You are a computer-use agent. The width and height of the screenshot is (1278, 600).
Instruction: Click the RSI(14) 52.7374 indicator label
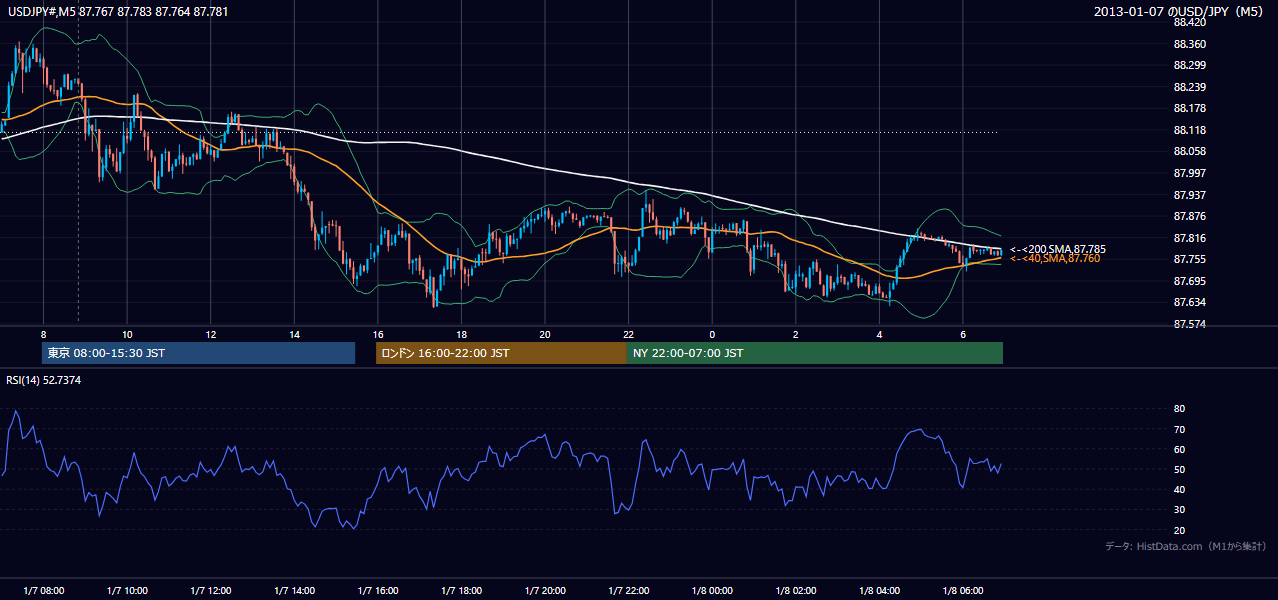[44, 380]
